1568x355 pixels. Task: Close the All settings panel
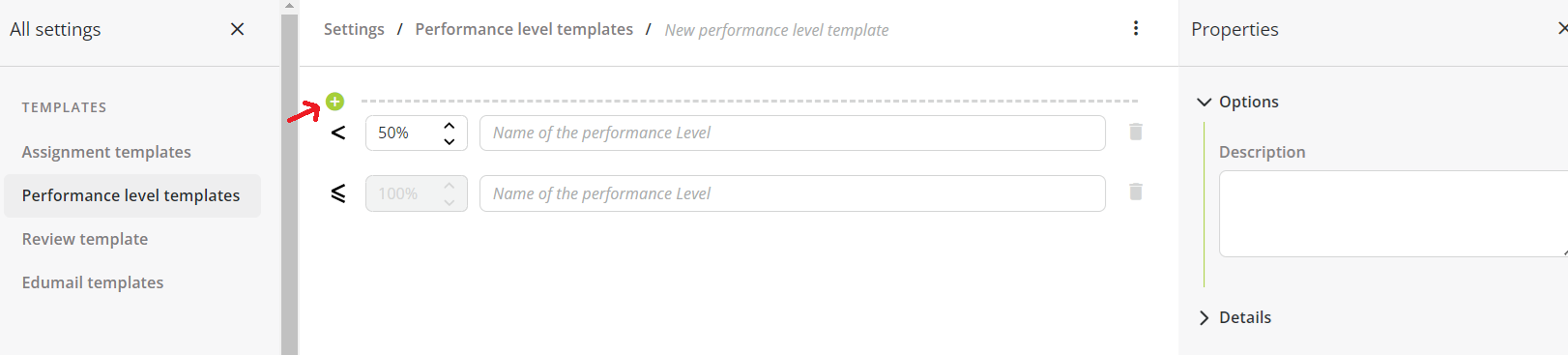pyautogui.click(x=238, y=29)
